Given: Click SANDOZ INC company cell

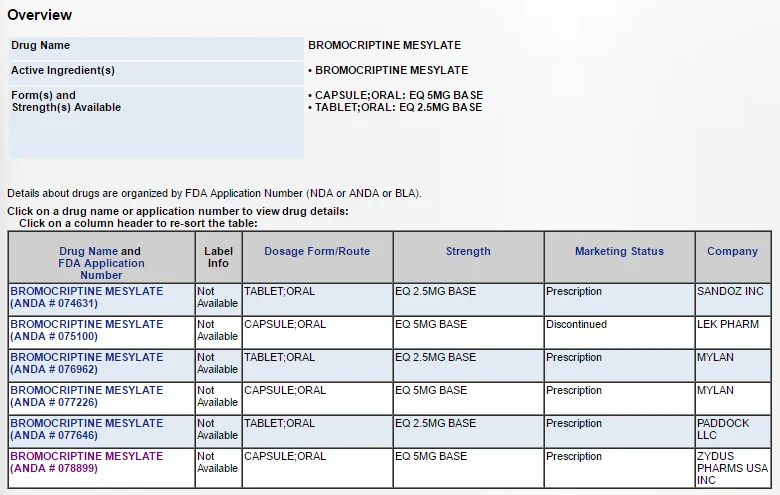Looking at the screenshot, I should 733,299.
